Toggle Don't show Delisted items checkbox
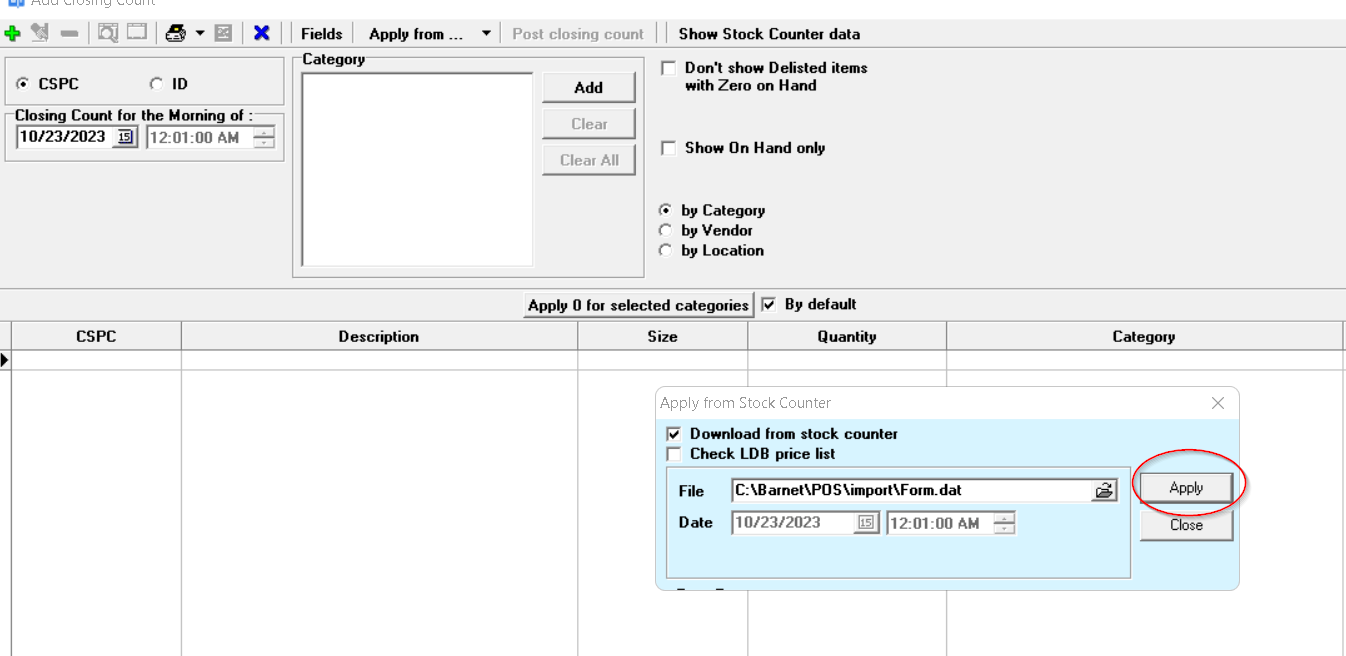The width and height of the screenshot is (1346, 656). (x=669, y=68)
